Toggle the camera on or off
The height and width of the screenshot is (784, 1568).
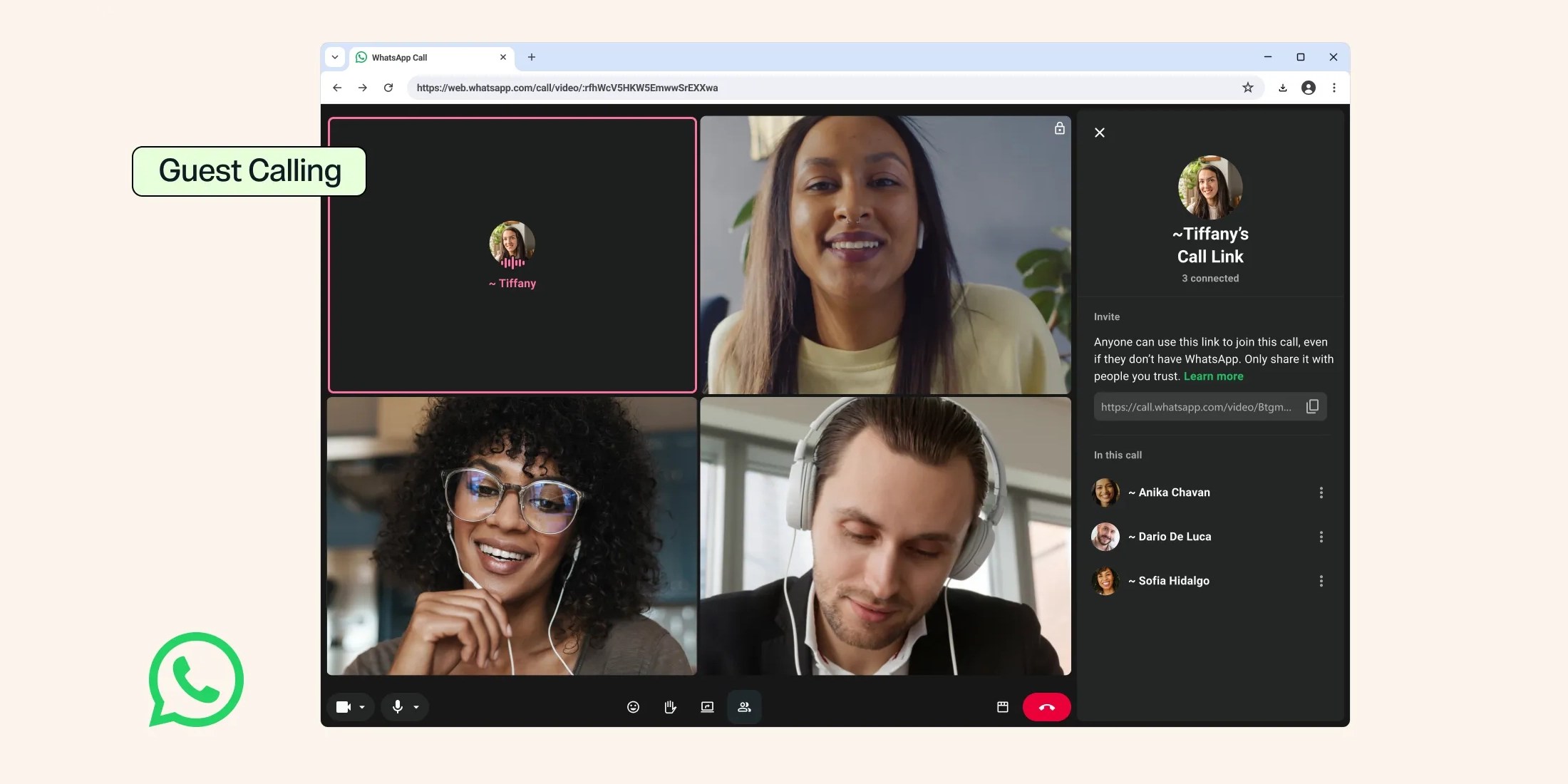tap(344, 707)
